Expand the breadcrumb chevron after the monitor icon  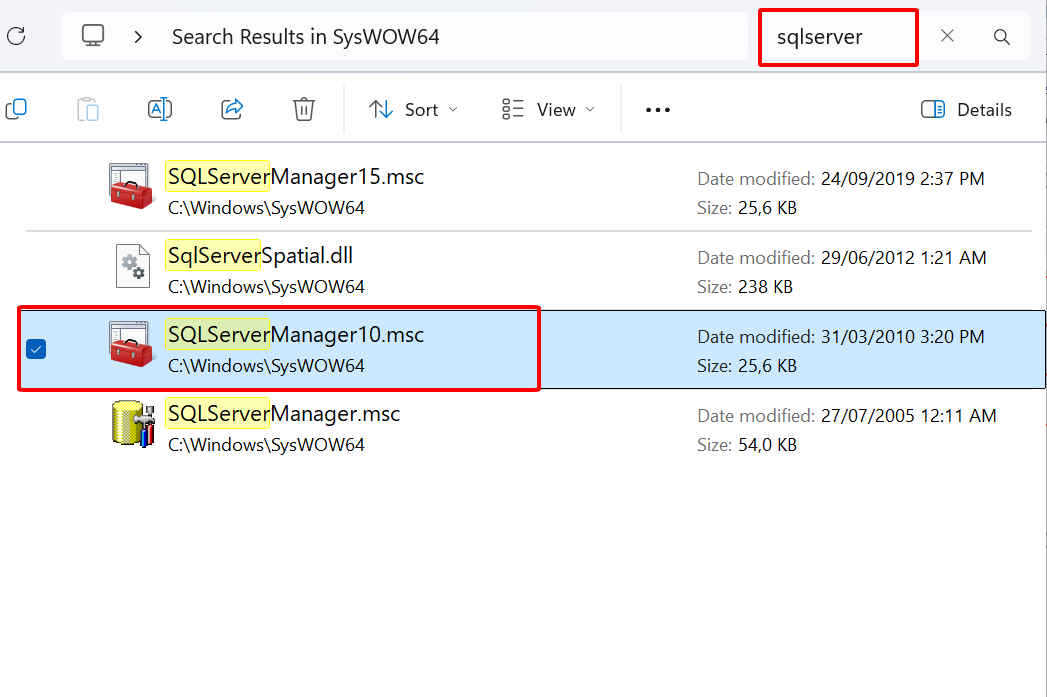[x=139, y=37]
